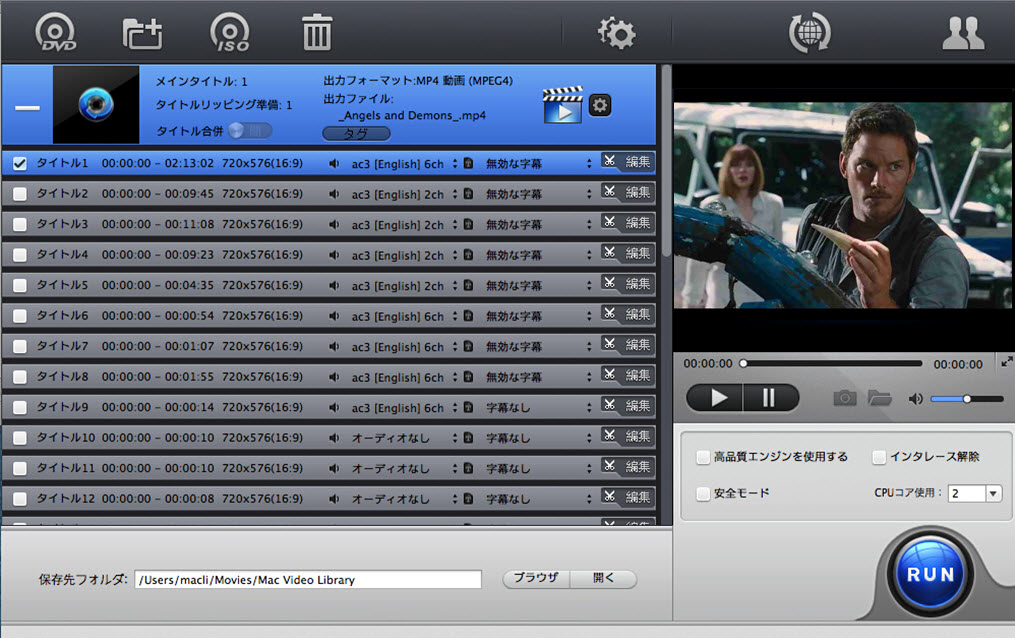Open the output format gear button
Image resolution: width=1015 pixels, height=638 pixels.
click(600, 105)
